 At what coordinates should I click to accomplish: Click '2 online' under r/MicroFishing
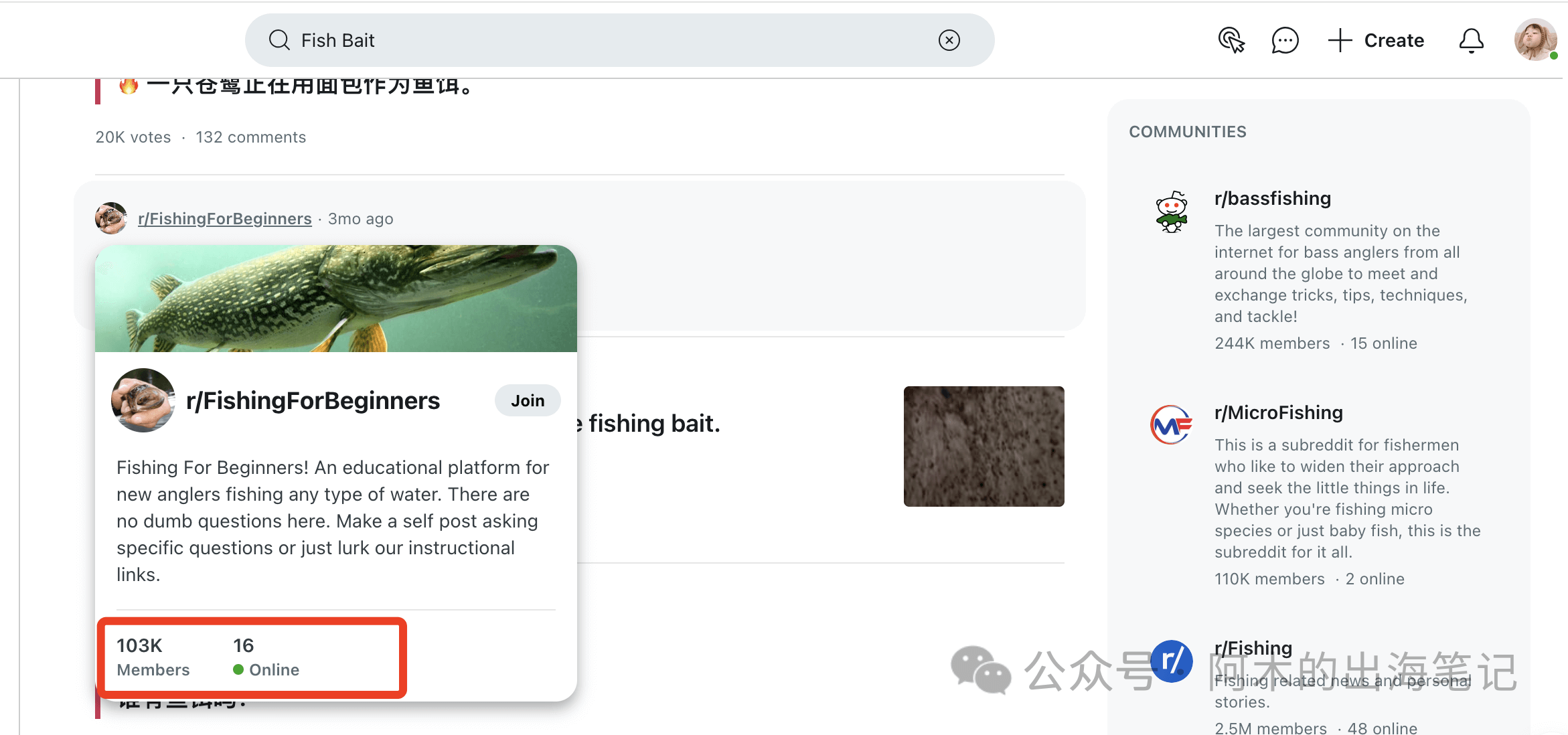[1375, 579]
